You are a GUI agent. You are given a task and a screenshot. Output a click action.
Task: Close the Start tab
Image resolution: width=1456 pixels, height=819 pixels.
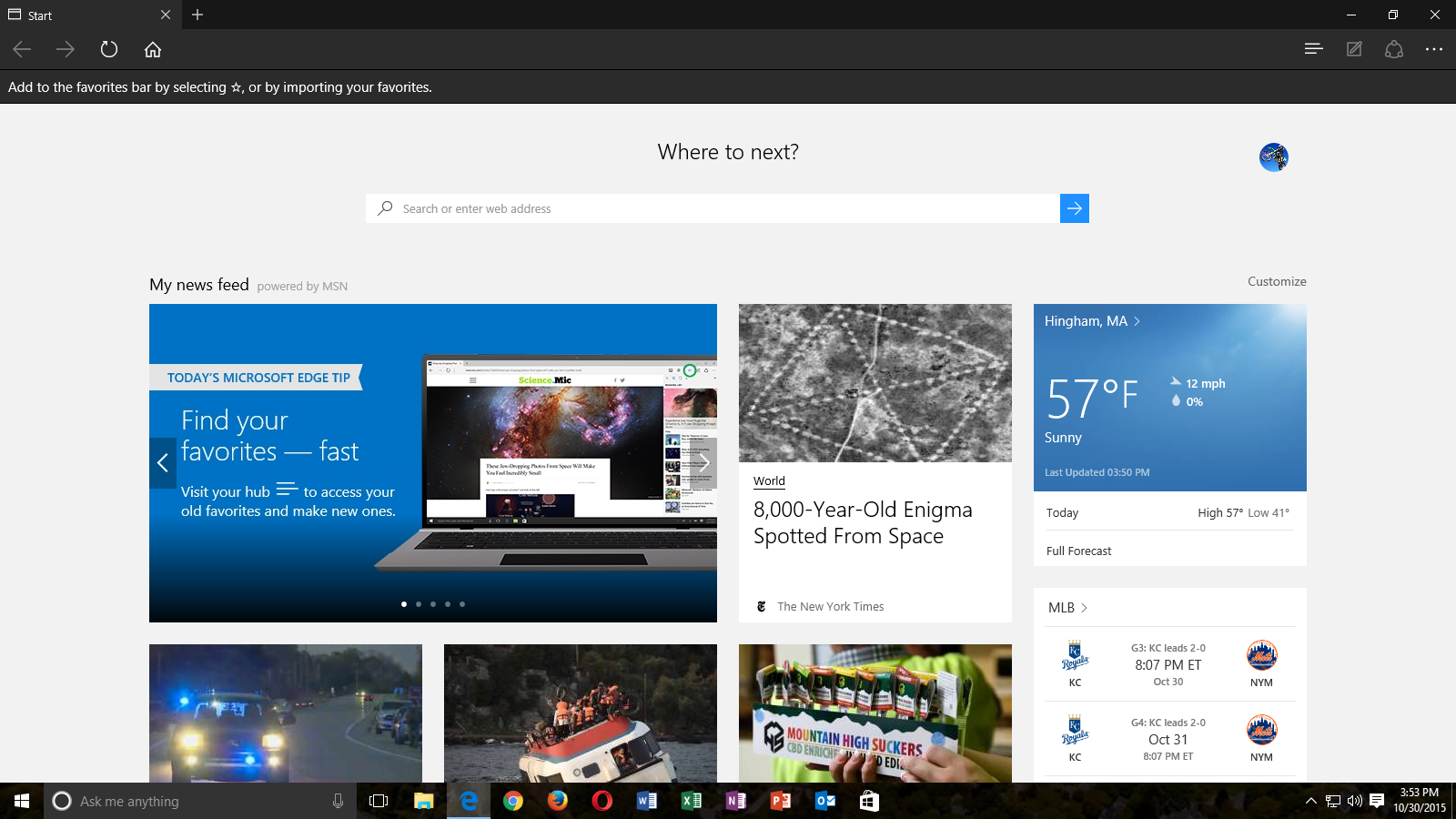point(165,15)
